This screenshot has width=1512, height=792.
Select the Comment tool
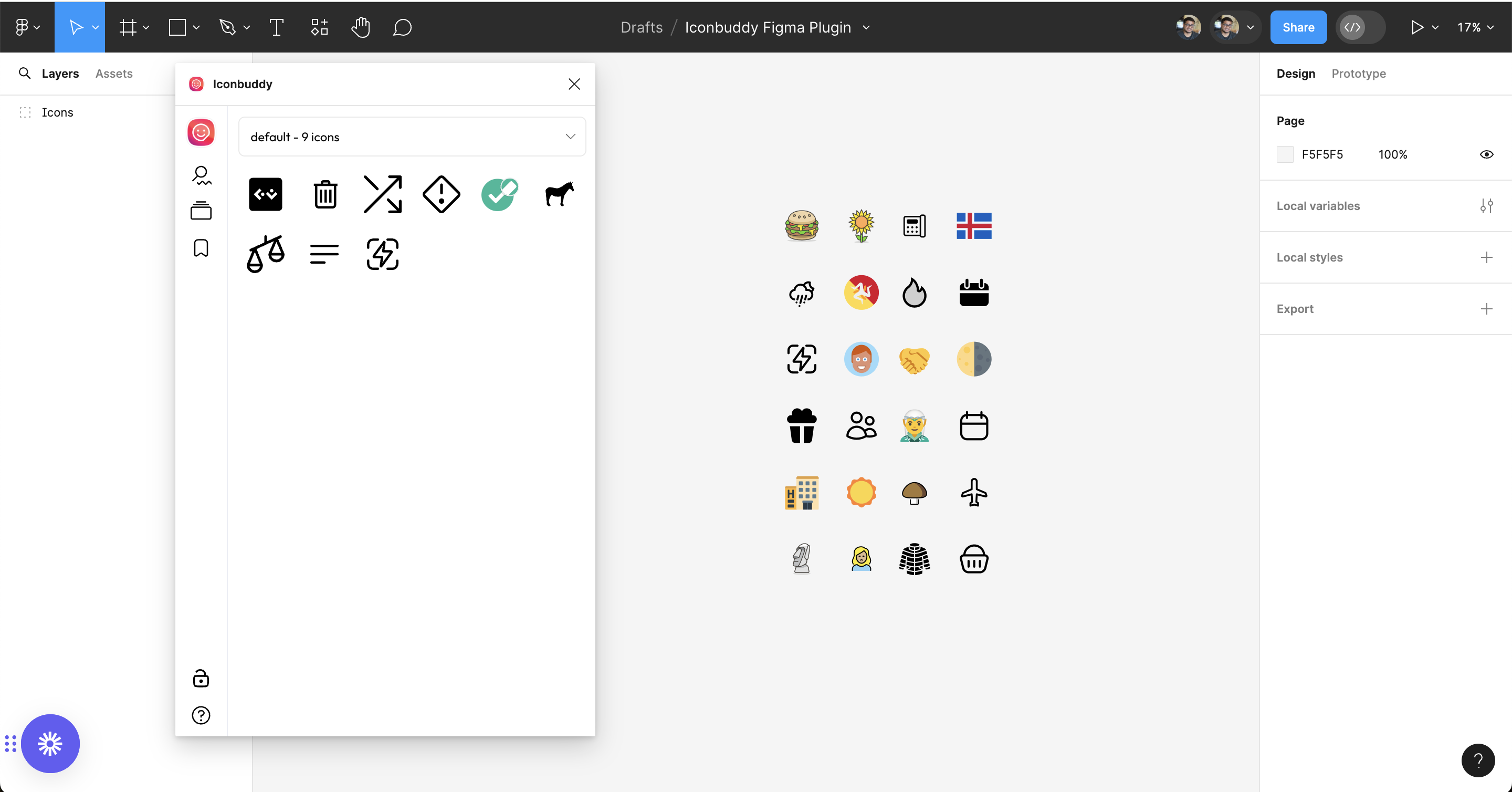pyautogui.click(x=402, y=27)
